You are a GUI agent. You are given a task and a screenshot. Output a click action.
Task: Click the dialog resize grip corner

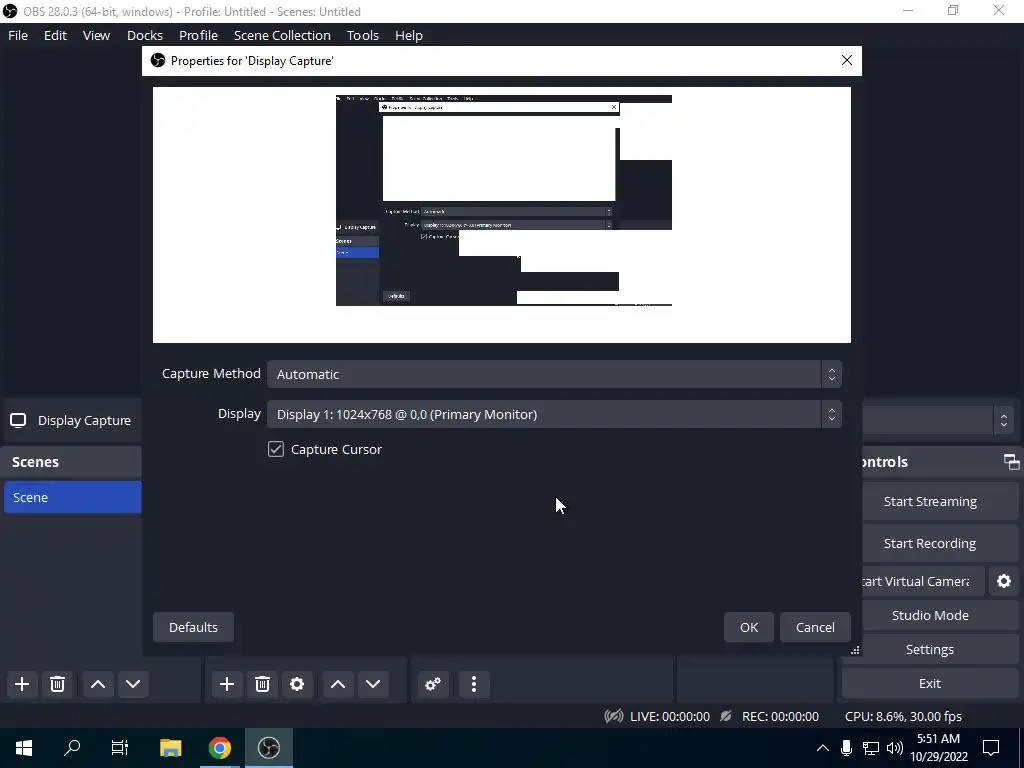[x=855, y=650]
